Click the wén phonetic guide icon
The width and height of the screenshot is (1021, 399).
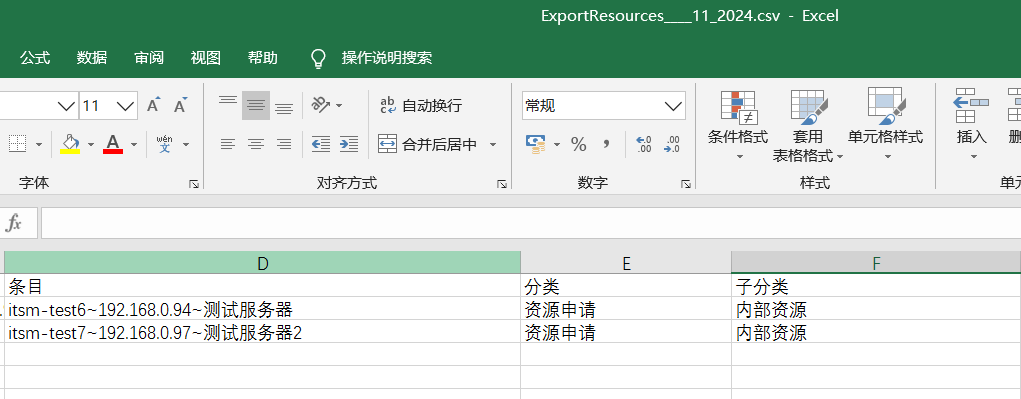point(165,143)
